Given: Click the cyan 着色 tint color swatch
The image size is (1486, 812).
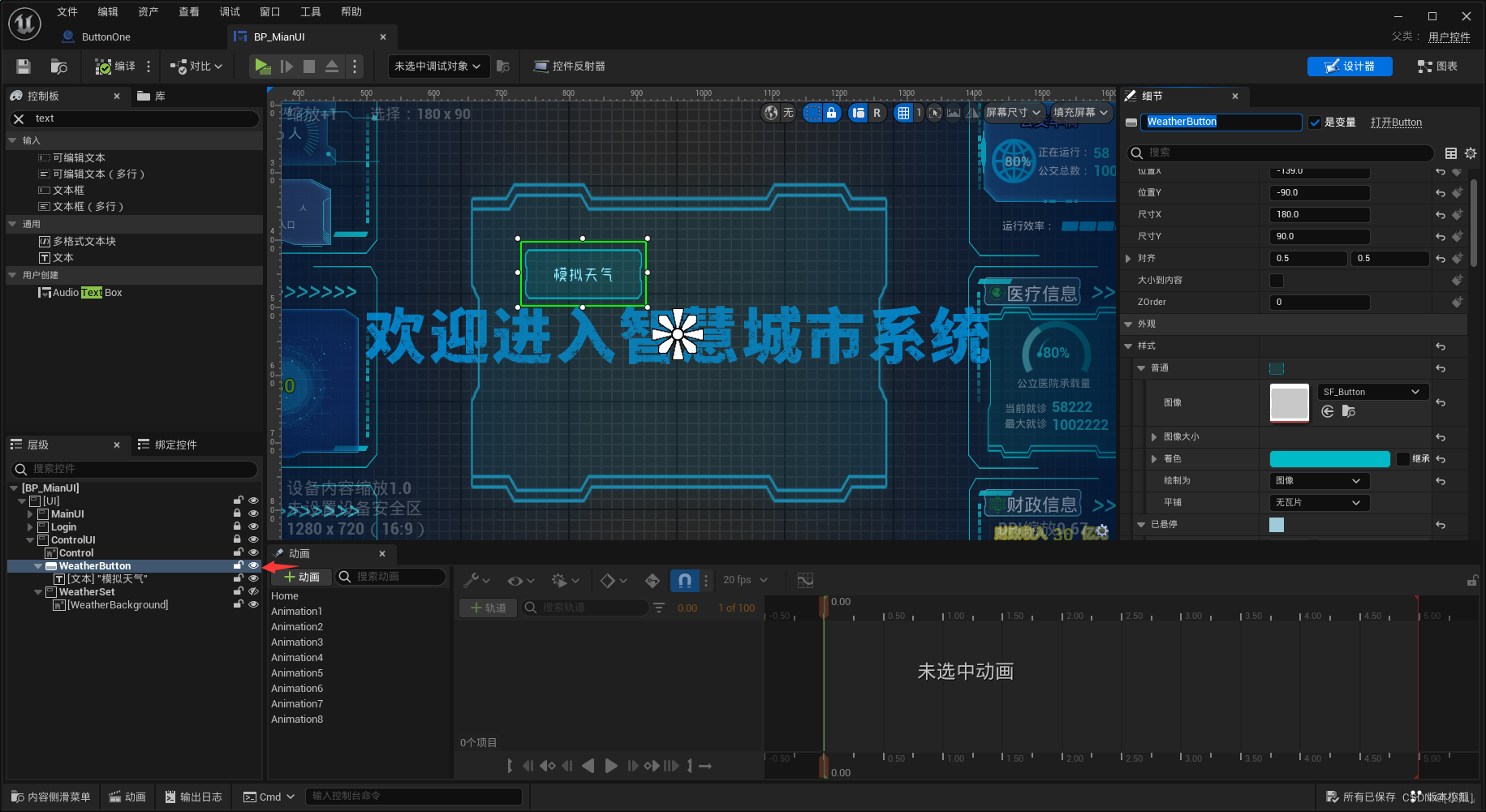Looking at the screenshot, I should coord(1329,459).
